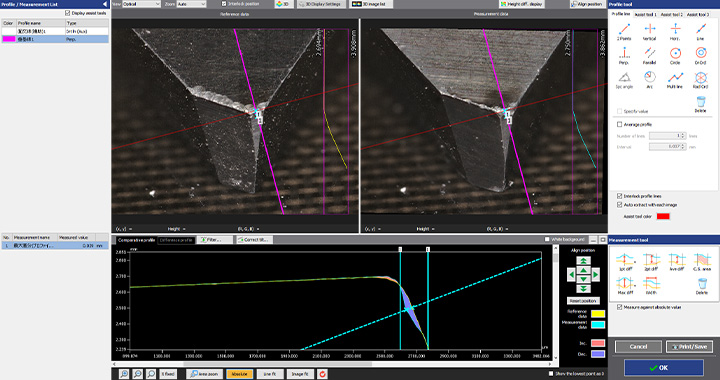Select the Multi line profile tool

coord(675,80)
